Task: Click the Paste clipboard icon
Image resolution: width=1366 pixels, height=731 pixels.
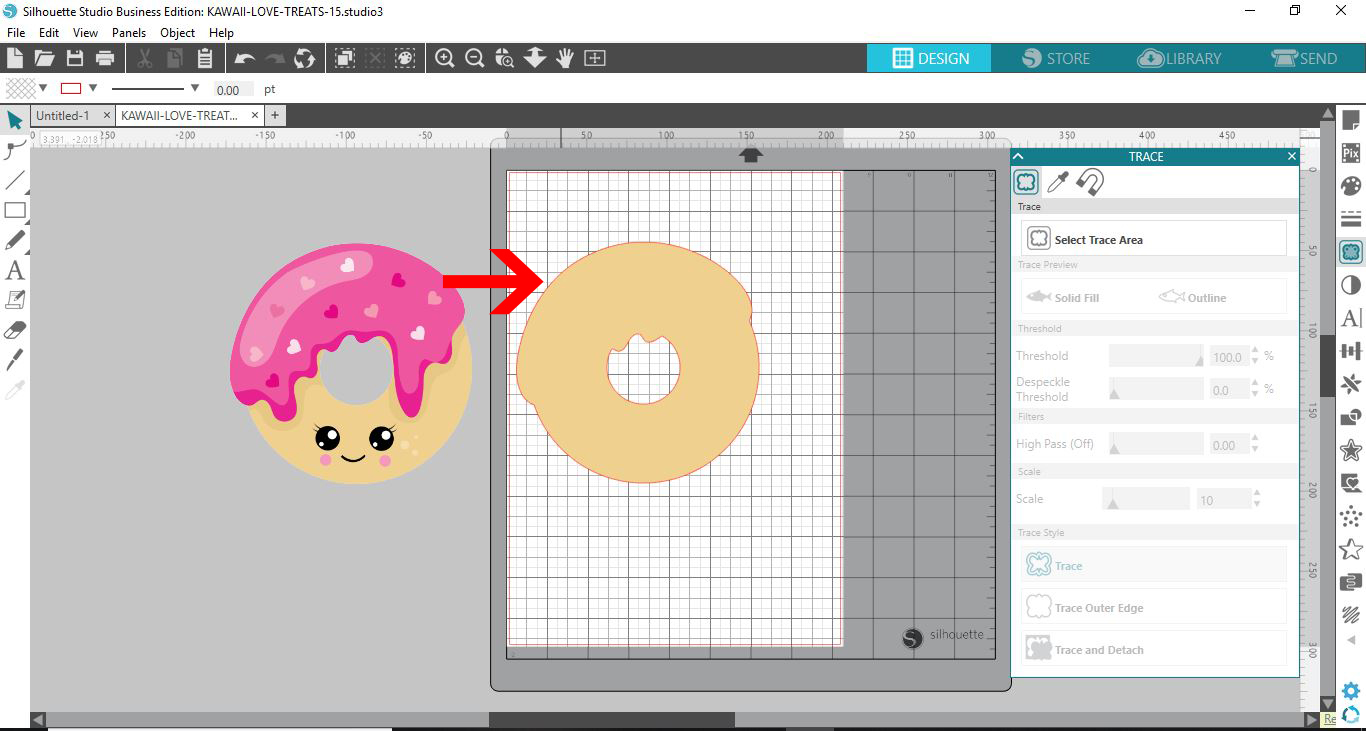Action: [x=205, y=58]
